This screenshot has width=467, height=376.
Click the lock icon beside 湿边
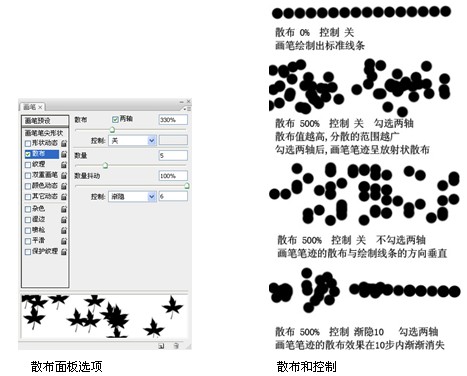[x=64, y=220]
